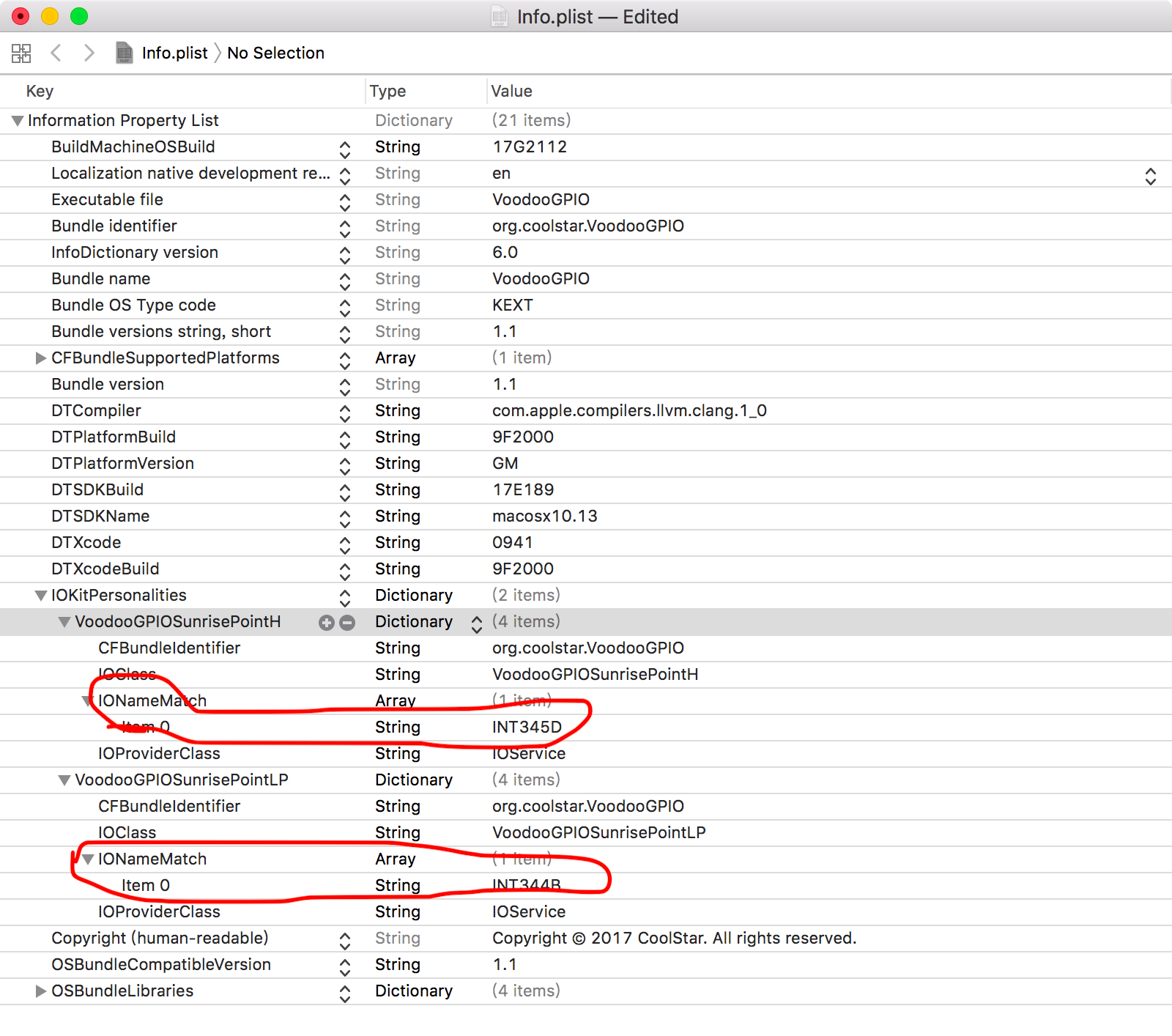The height and width of the screenshot is (1036, 1172).
Task: Collapse VoodooGPIOSunrisePointLP dictionary
Action: [64, 780]
